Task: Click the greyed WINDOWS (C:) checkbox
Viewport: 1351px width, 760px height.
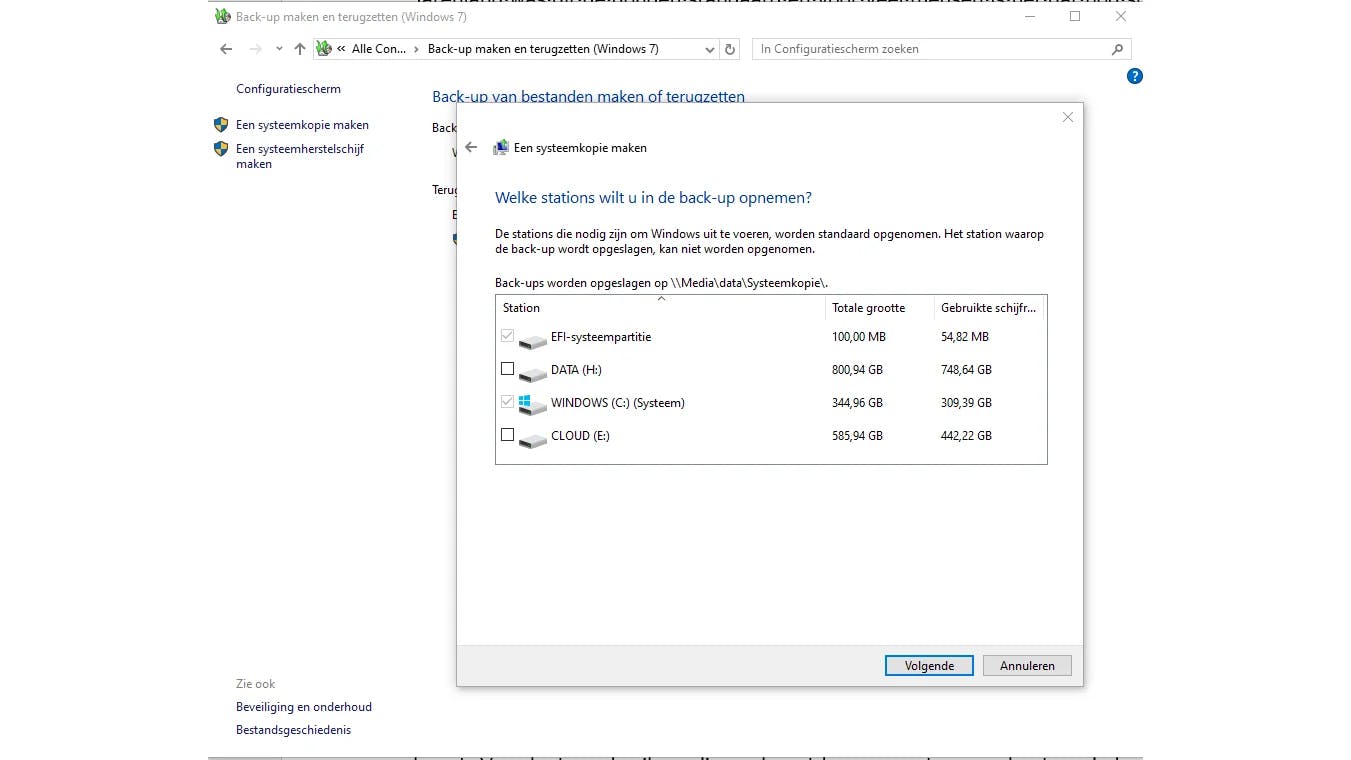Action: pos(507,402)
